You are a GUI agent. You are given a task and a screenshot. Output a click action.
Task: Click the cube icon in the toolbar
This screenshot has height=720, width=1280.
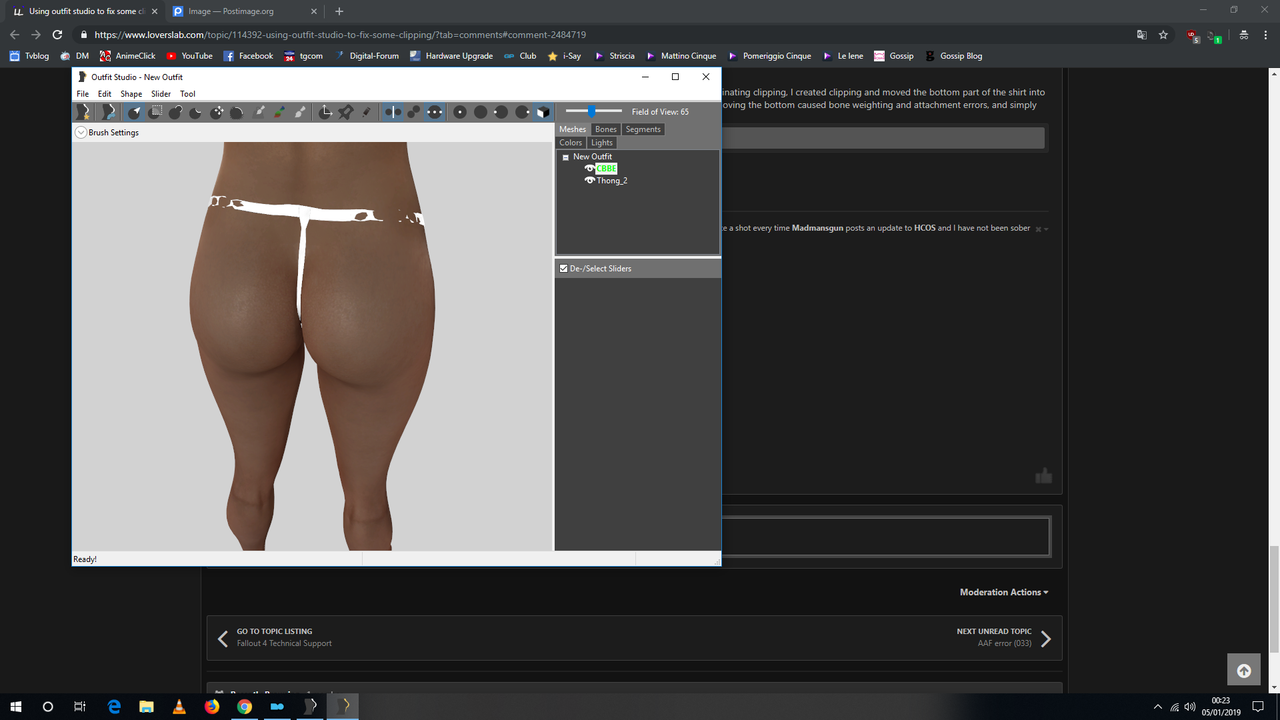pyautogui.click(x=543, y=112)
